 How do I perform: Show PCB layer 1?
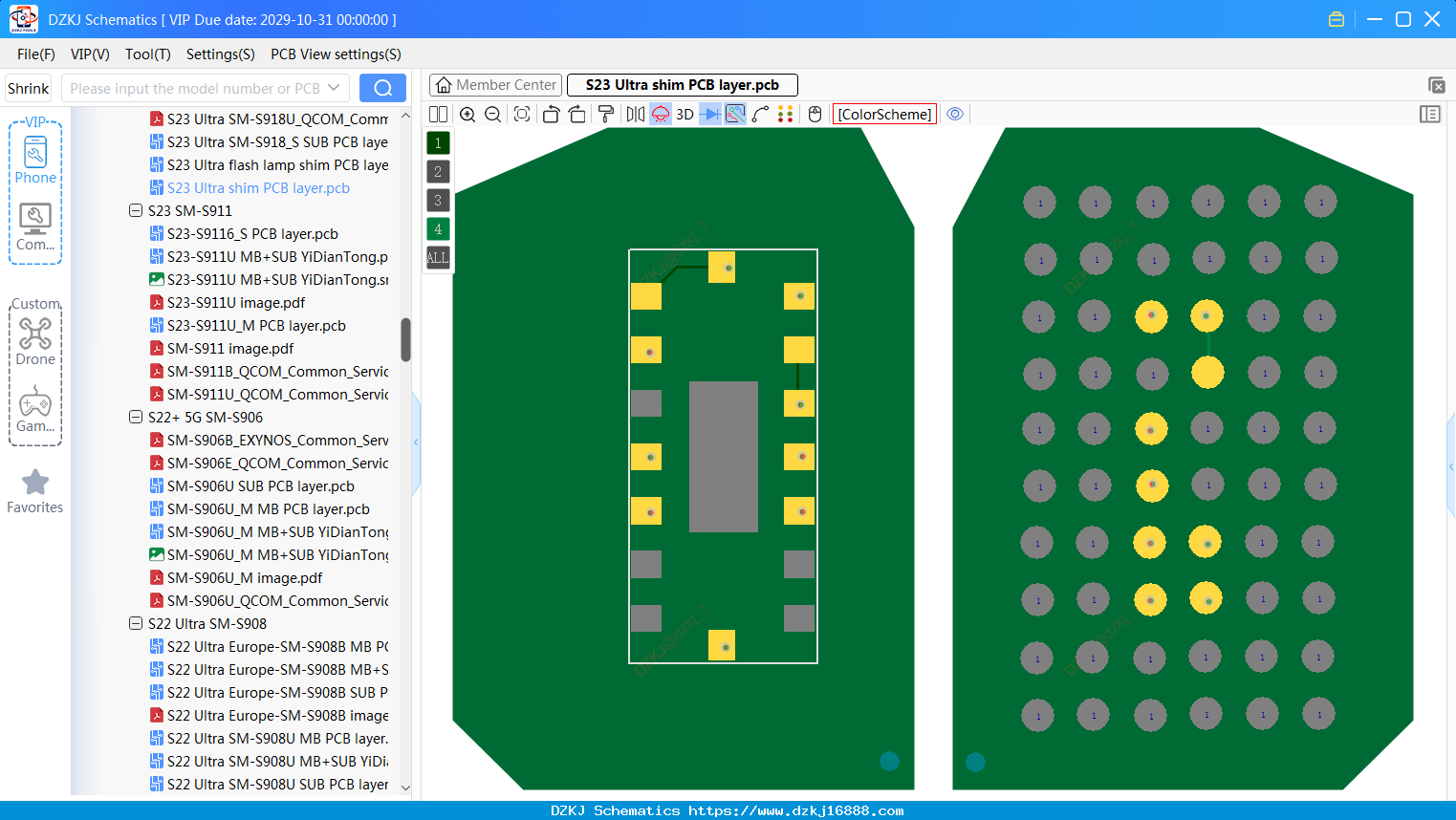pos(438,143)
